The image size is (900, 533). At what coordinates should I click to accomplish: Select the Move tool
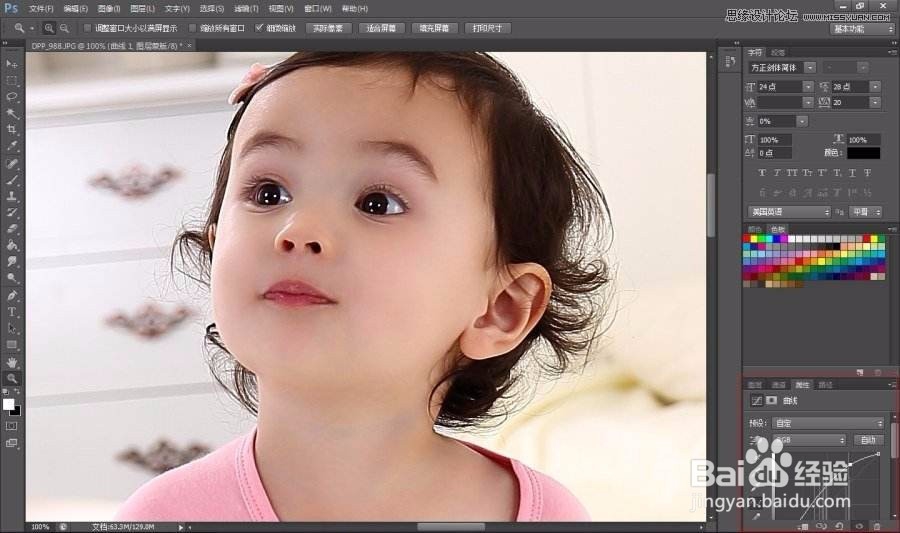tap(11, 64)
